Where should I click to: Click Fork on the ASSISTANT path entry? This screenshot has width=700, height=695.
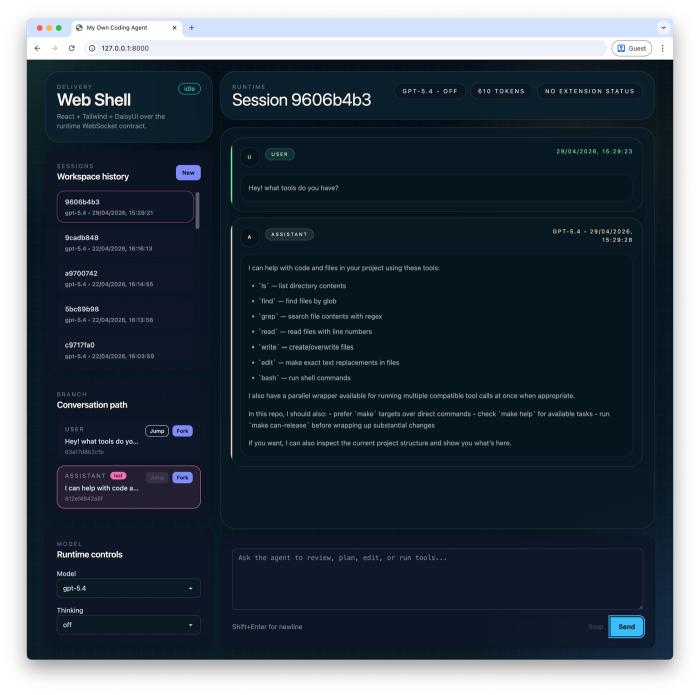coord(182,477)
